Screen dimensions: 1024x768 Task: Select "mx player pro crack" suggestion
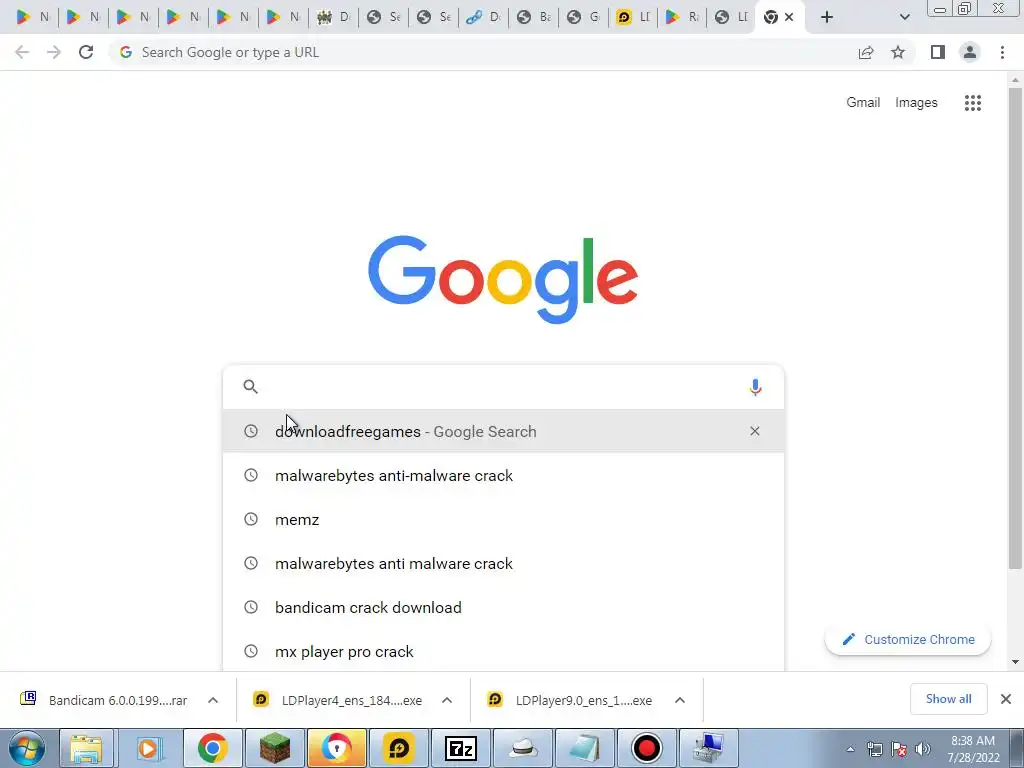[x=503, y=651]
